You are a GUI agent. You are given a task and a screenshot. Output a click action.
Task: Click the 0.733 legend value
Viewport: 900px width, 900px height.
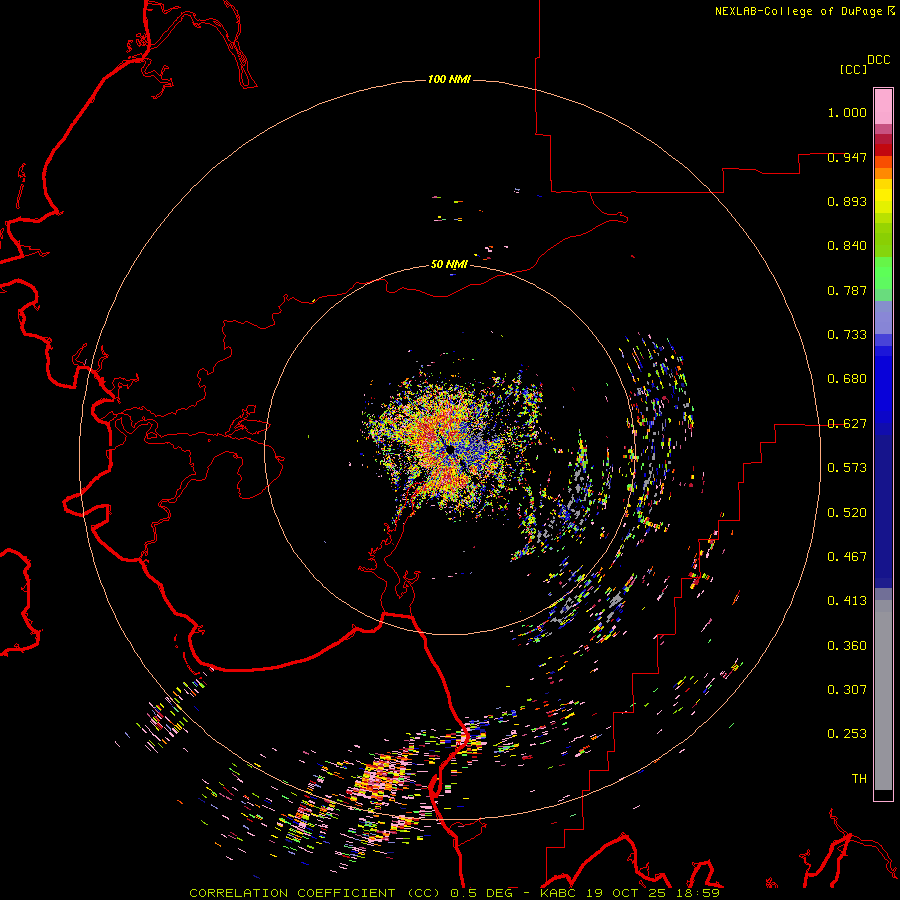tap(847, 335)
